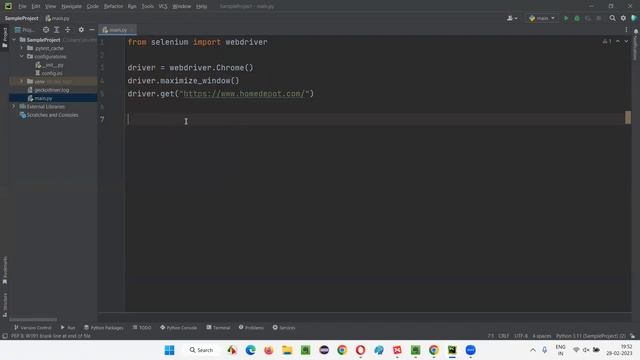640x360 pixels.
Task: Open Python Console tool window
Action: click(x=178, y=328)
